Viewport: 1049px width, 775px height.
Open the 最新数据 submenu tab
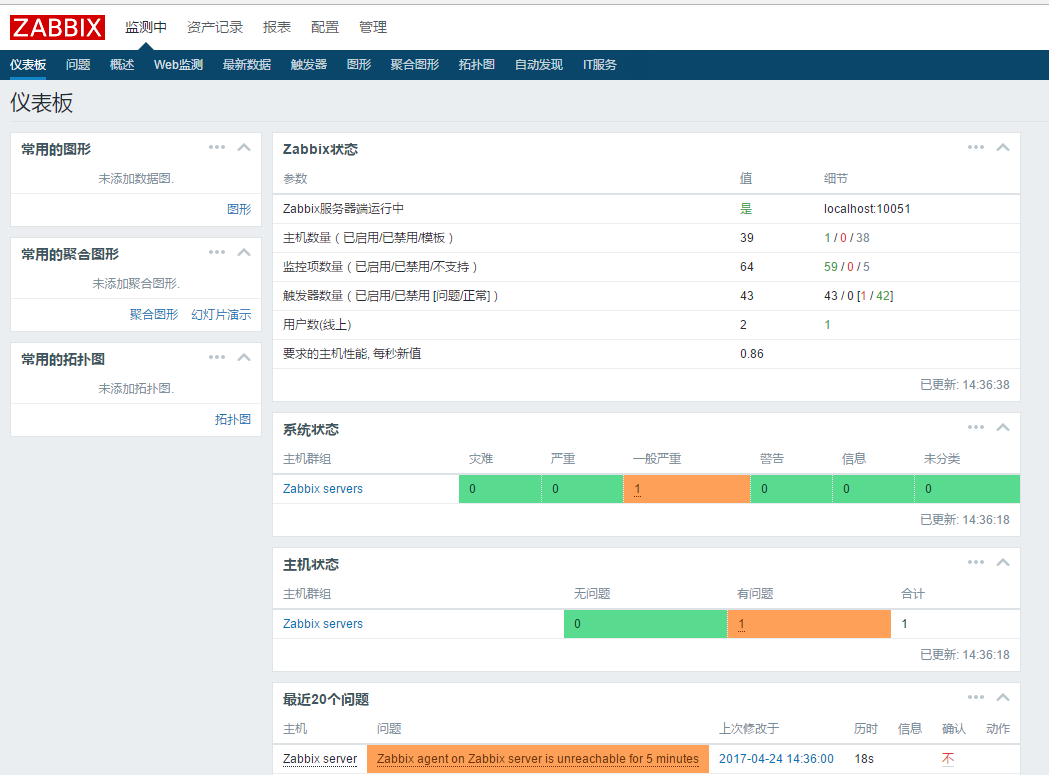[247, 65]
